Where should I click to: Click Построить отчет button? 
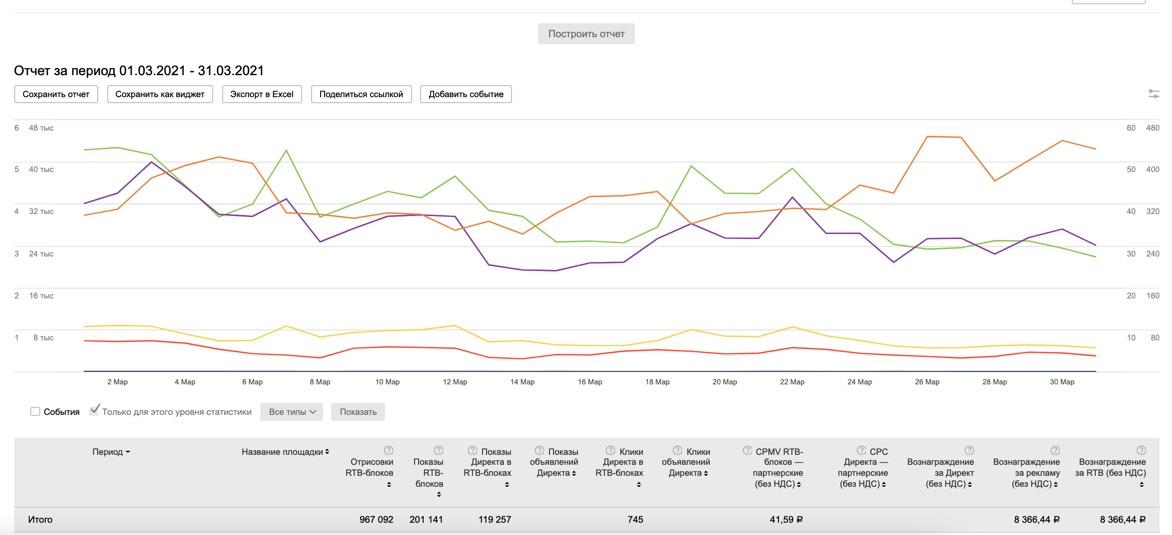click(586, 34)
